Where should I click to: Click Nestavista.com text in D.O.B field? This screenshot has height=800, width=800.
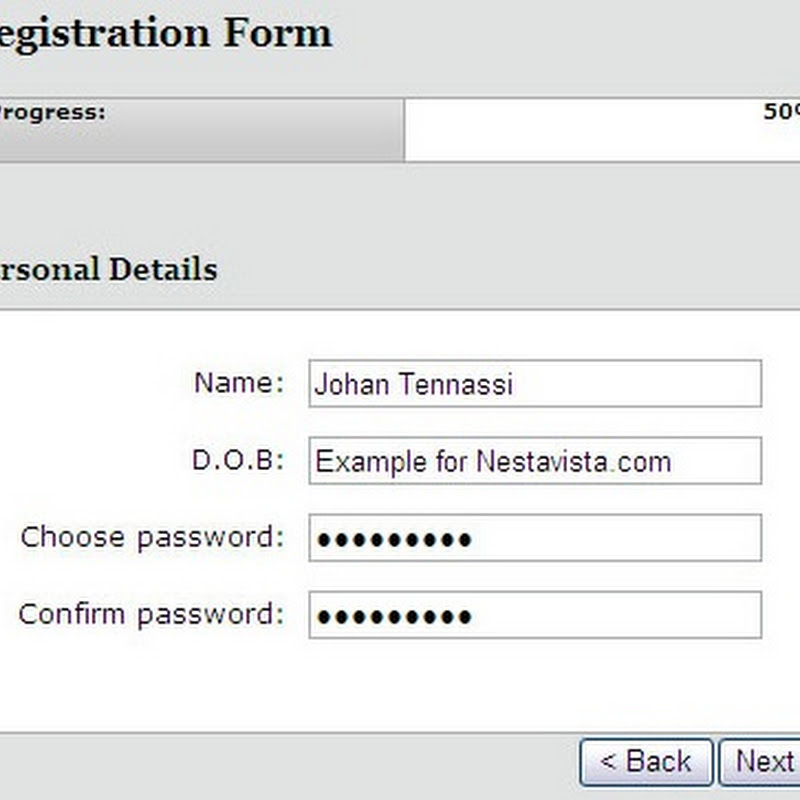pyautogui.click(x=573, y=462)
